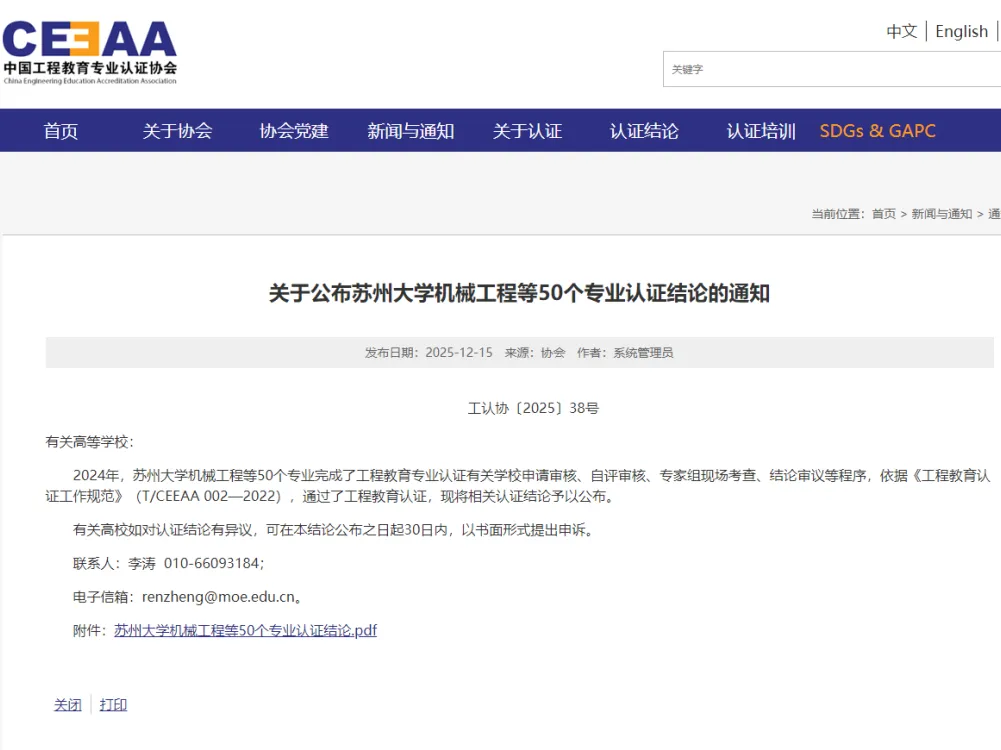Click the 打印 link to print
The image size is (1001, 750).
point(113,705)
